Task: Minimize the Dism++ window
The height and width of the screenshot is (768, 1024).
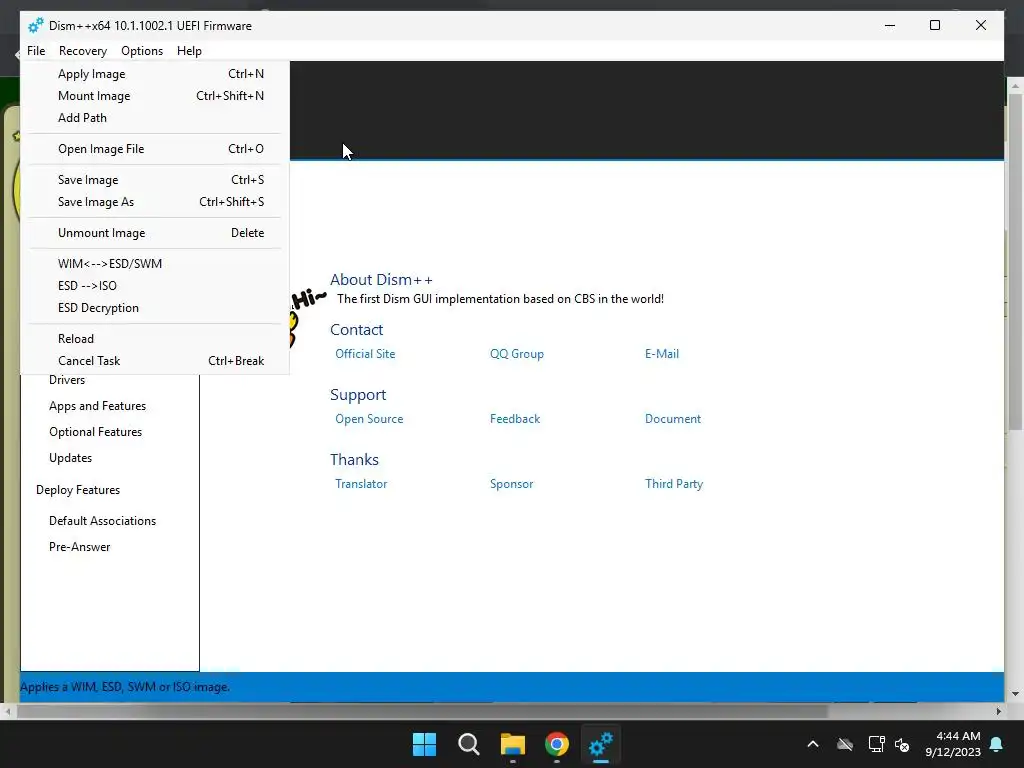Action: pos(889,25)
